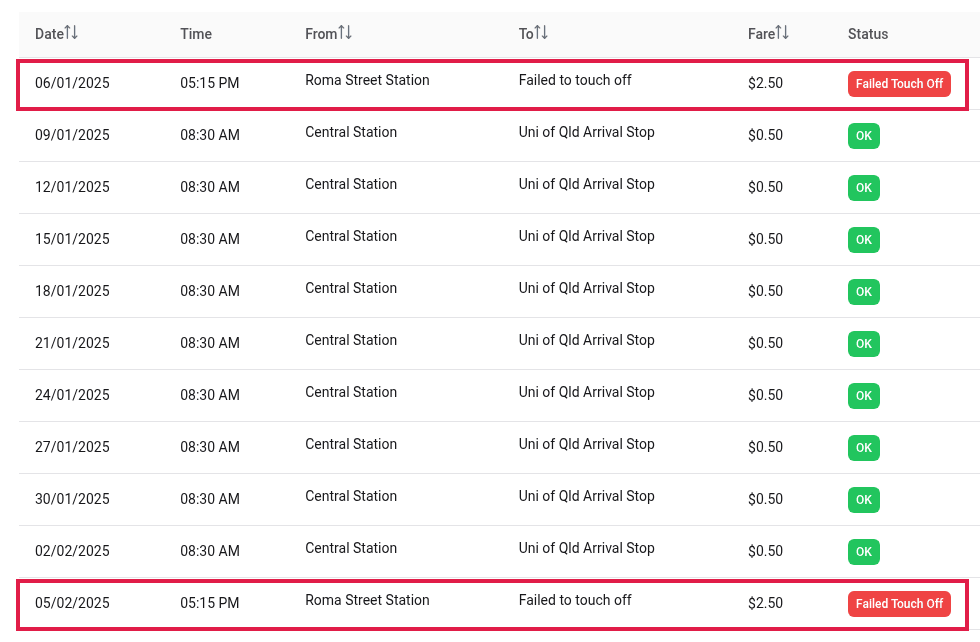The width and height of the screenshot is (980, 642).
Task: Sort table by To column arrows
Action: [x=541, y=33]
